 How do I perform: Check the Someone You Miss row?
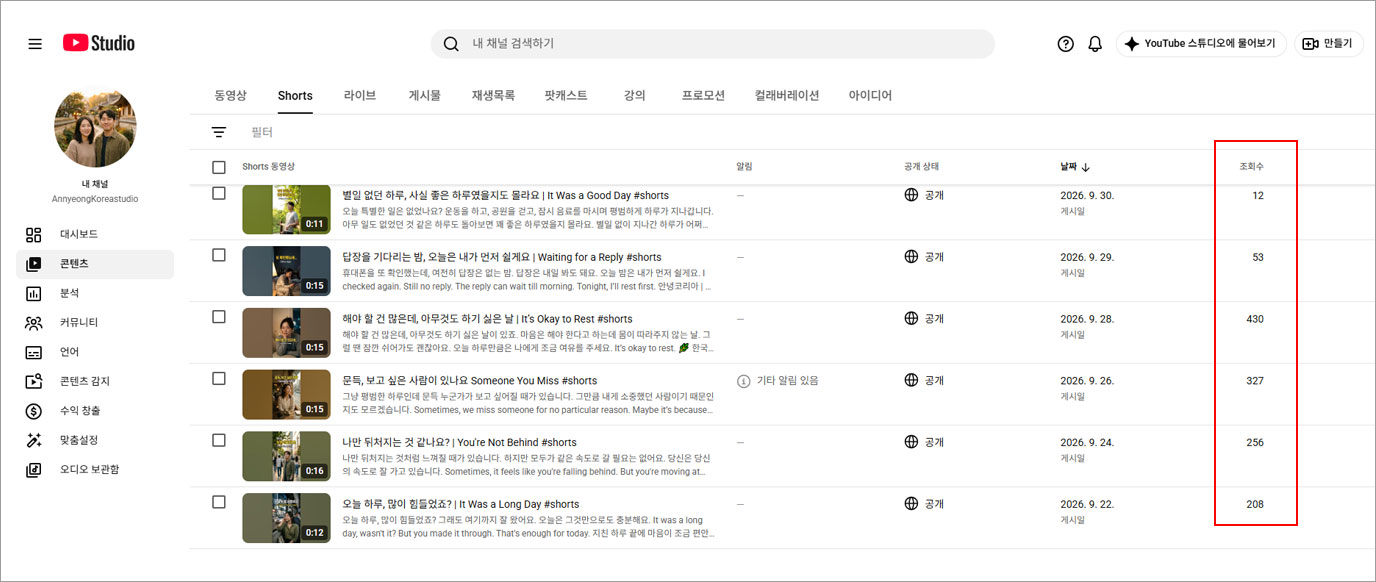tap(219, 378)
